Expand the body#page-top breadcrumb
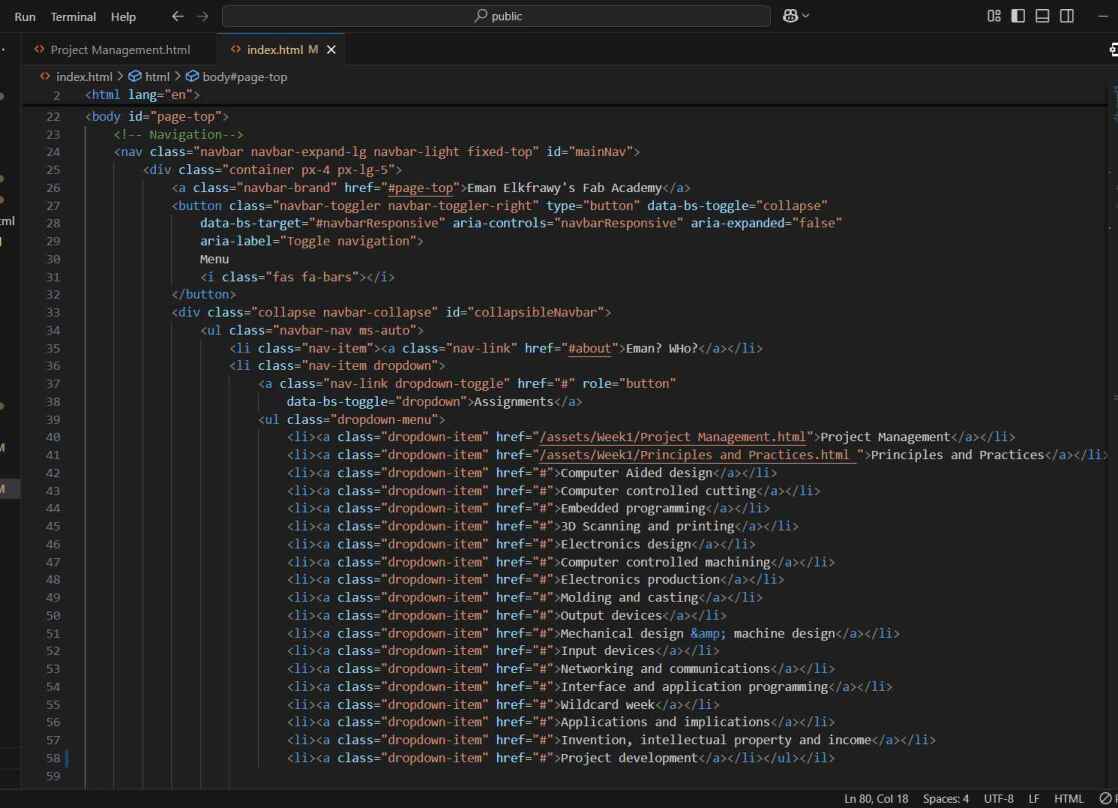Image resolution: width=1118 pixels, height=808 pixels. point(245,77)
